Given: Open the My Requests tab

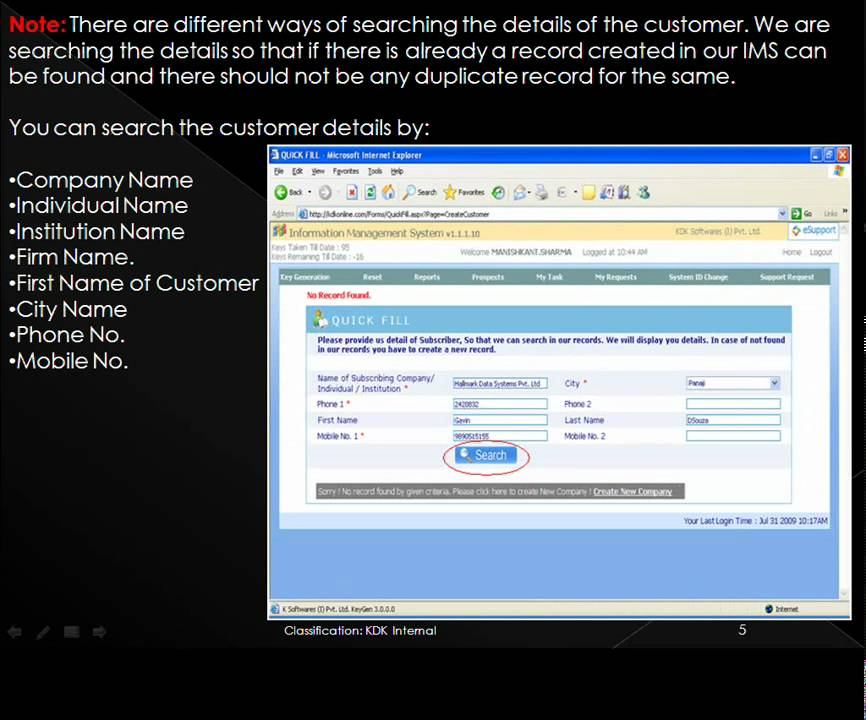Looking at the screenshot, I should click(616, 277).
